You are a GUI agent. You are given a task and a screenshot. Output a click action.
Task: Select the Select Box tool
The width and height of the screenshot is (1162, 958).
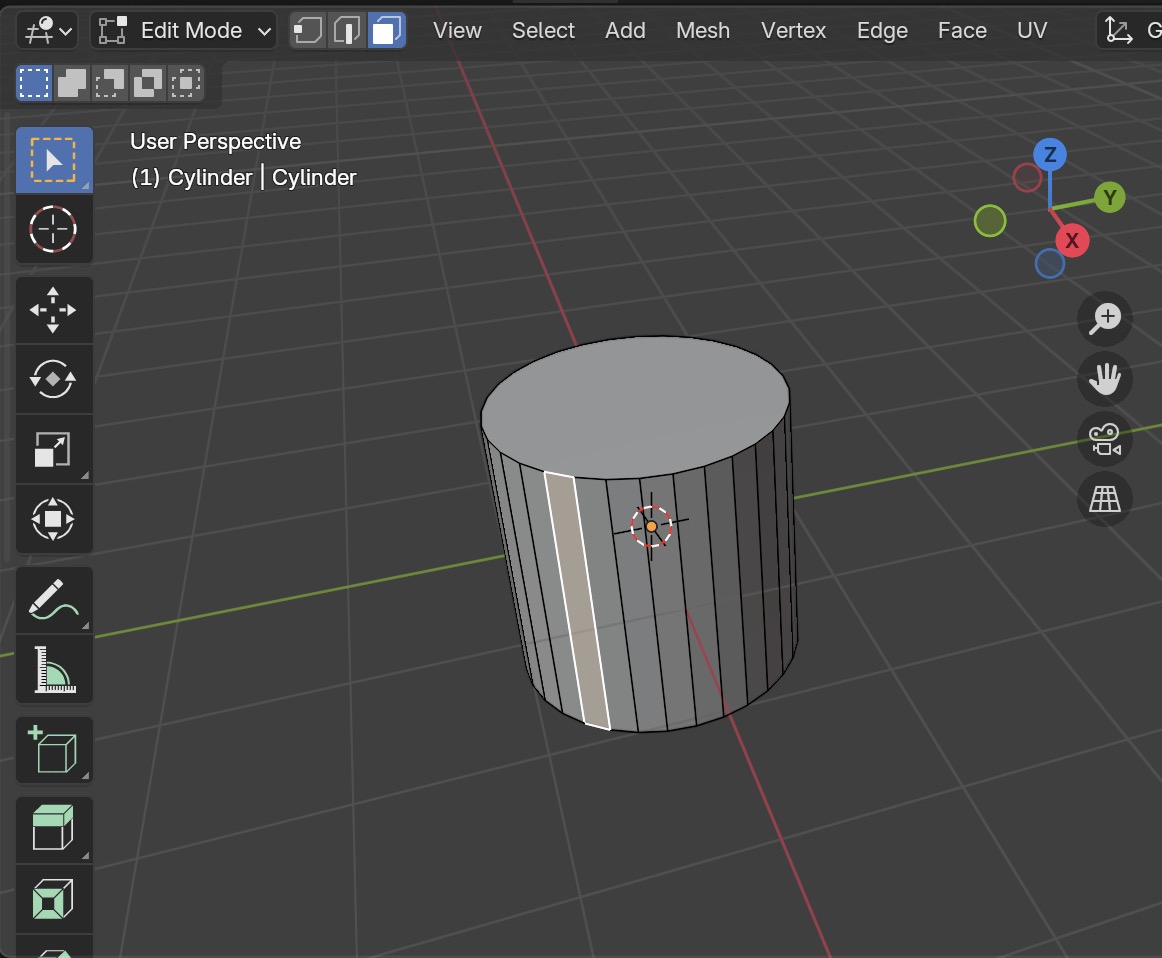(x=54, y=160)
